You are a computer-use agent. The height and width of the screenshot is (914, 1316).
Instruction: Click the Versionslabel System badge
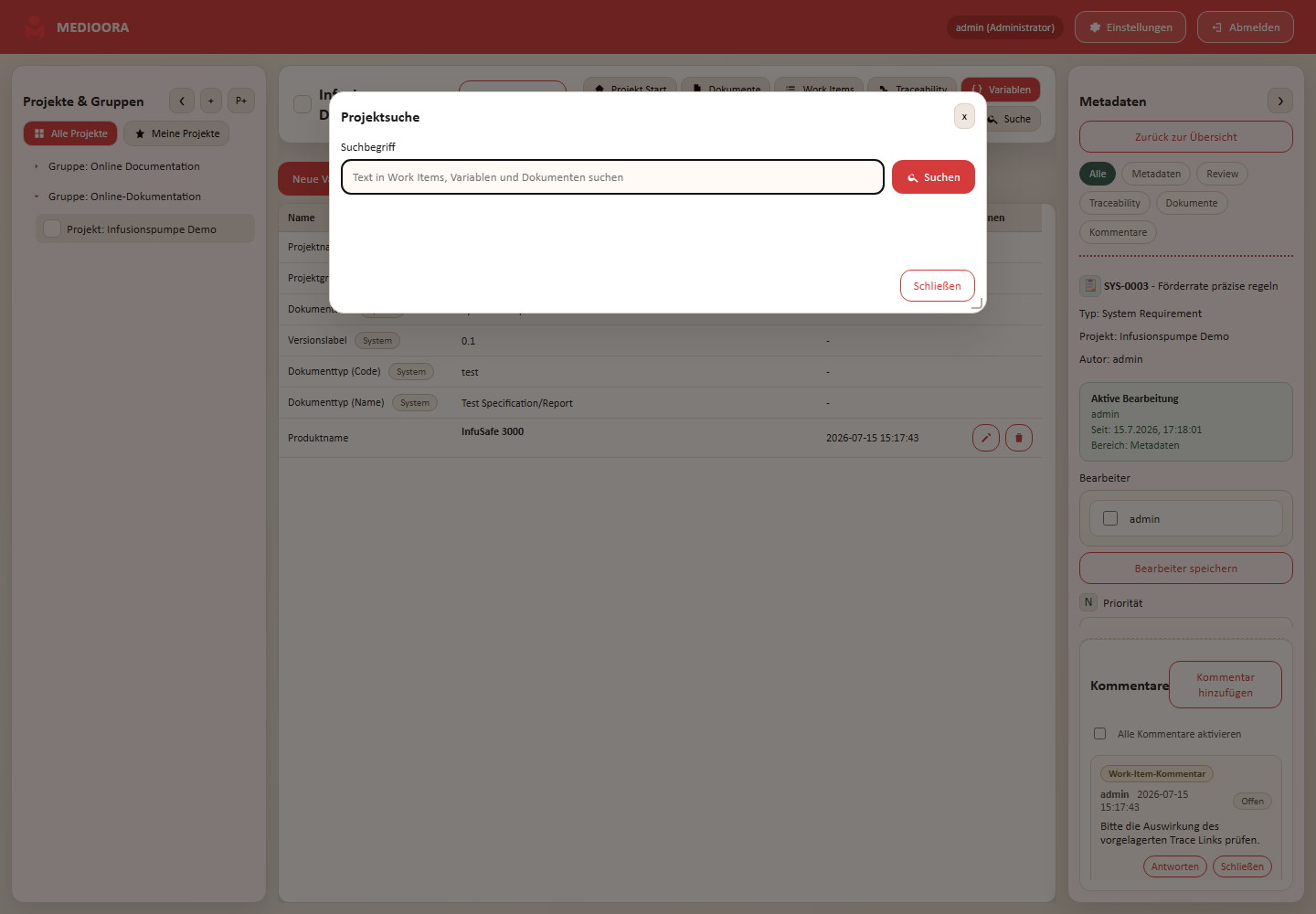coord(377,341)
